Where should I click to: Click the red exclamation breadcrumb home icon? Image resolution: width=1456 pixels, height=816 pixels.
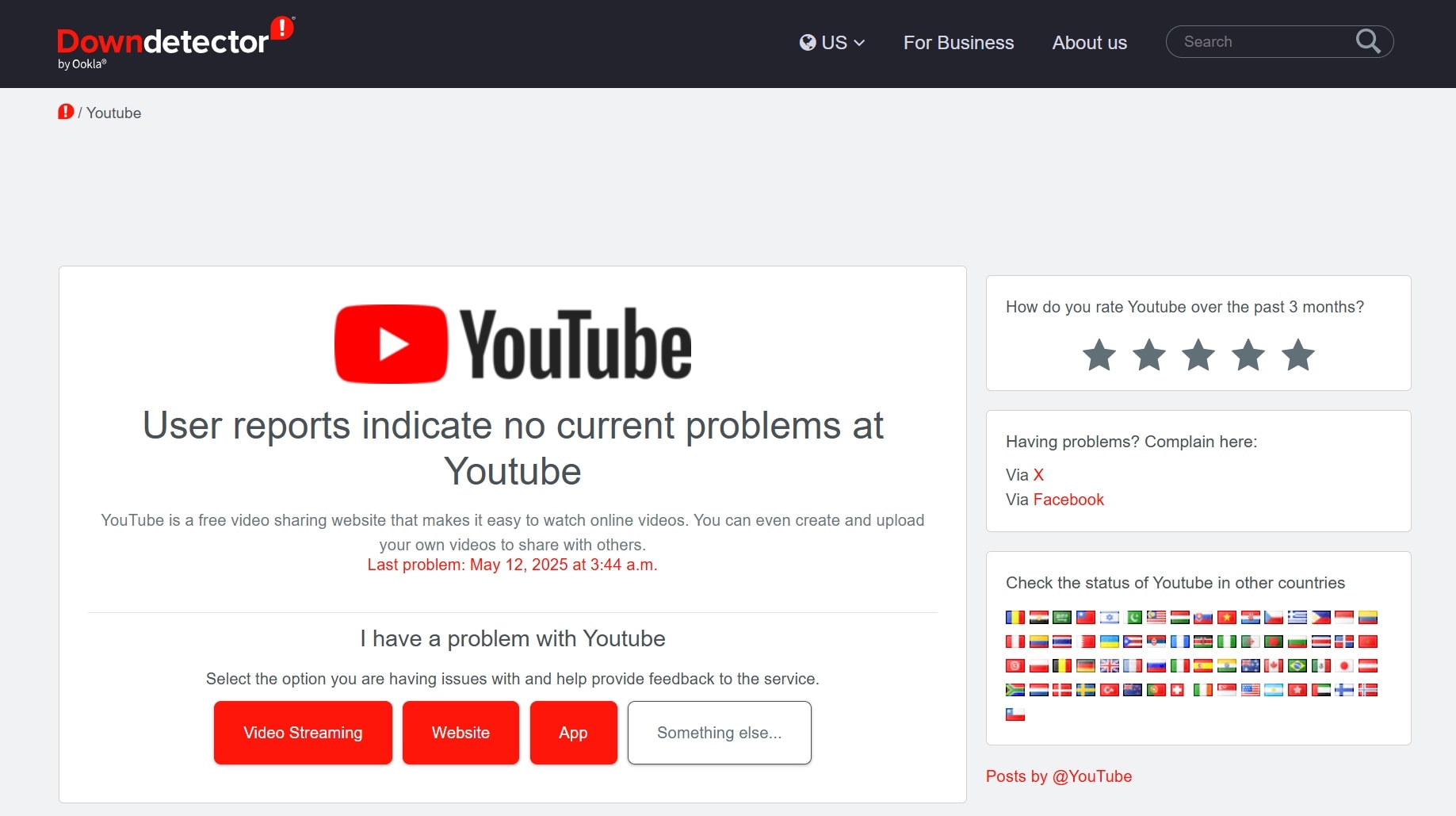coord(66,112)
